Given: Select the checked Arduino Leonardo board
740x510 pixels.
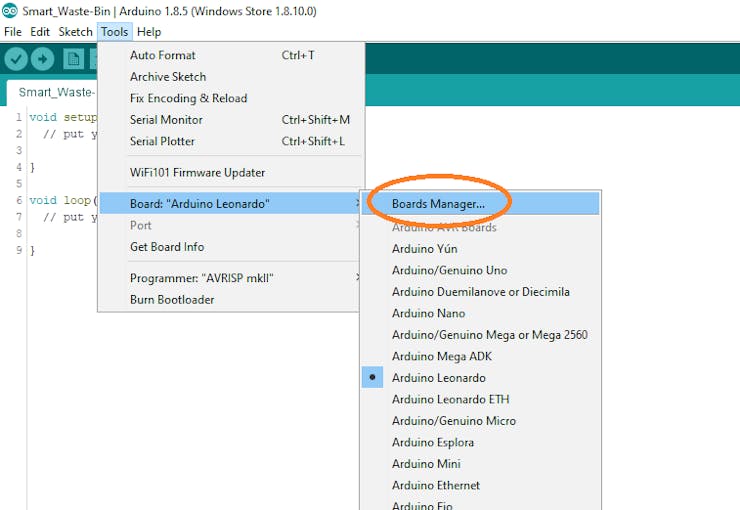Looking at the screenshot, I should tap(480, 378).
